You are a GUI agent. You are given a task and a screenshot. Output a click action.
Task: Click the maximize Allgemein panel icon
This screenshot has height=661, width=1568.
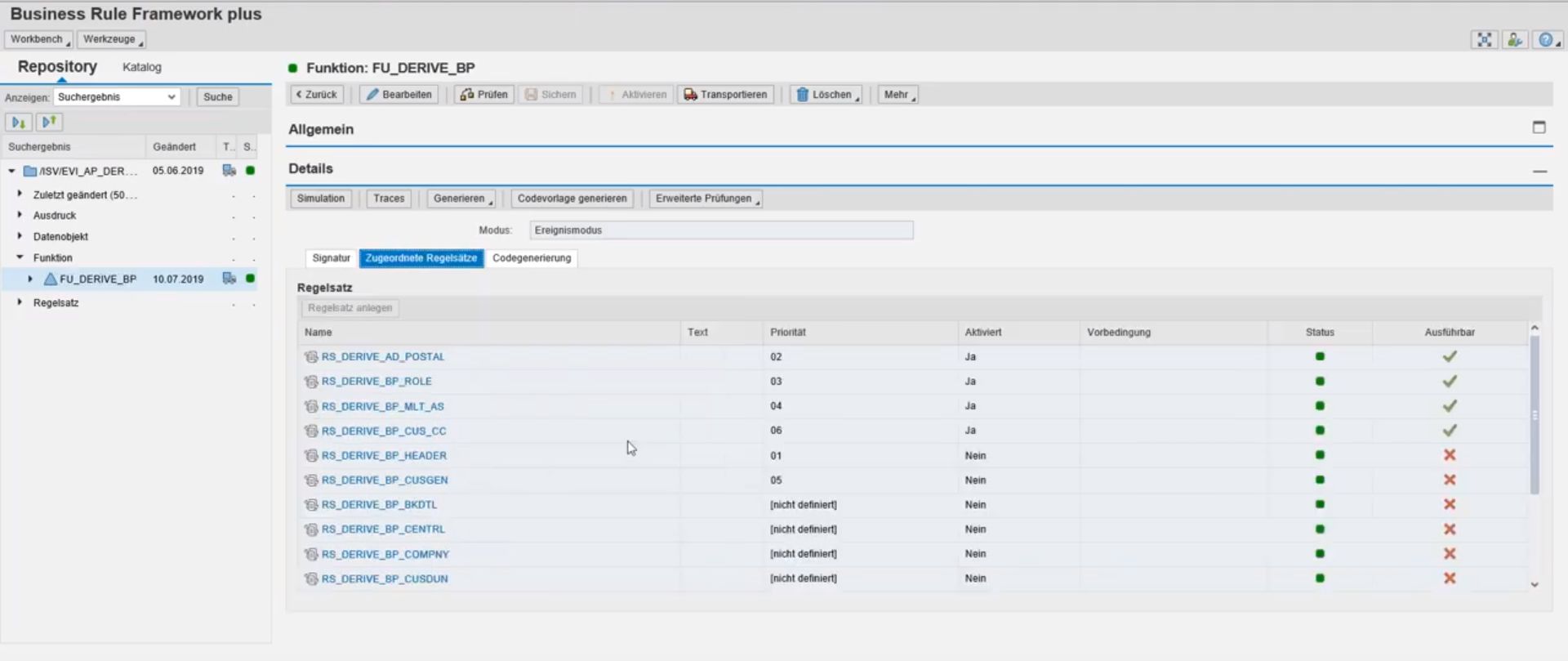1539,127
